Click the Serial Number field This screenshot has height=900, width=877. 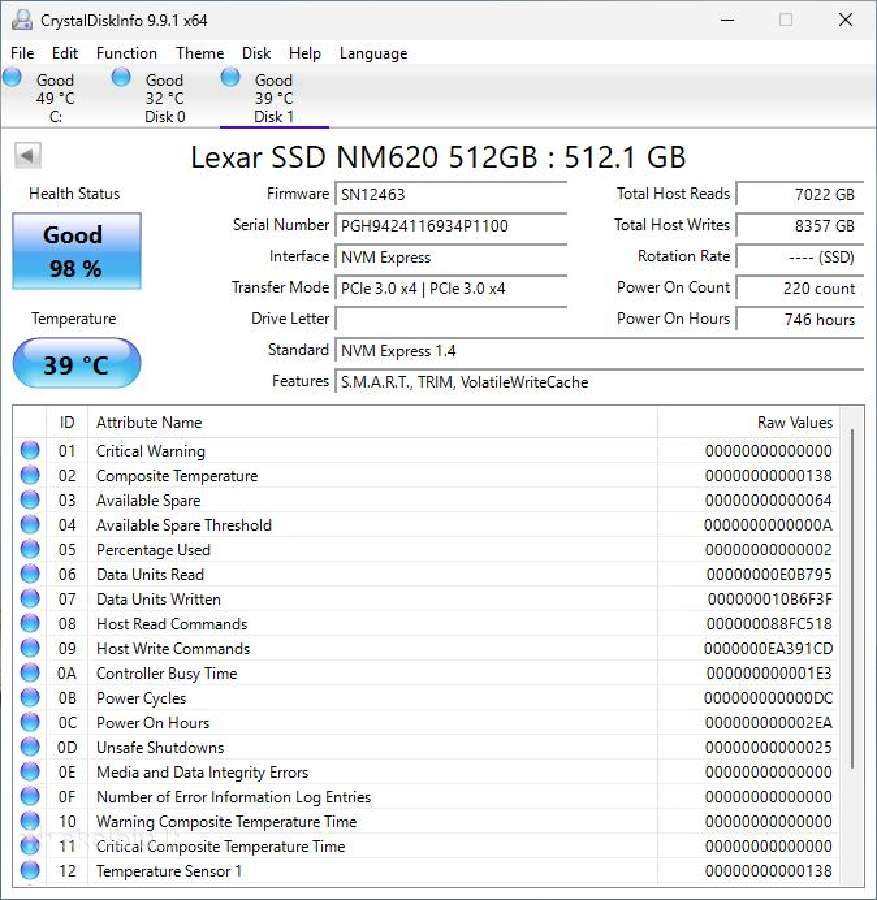coord(451,226)
